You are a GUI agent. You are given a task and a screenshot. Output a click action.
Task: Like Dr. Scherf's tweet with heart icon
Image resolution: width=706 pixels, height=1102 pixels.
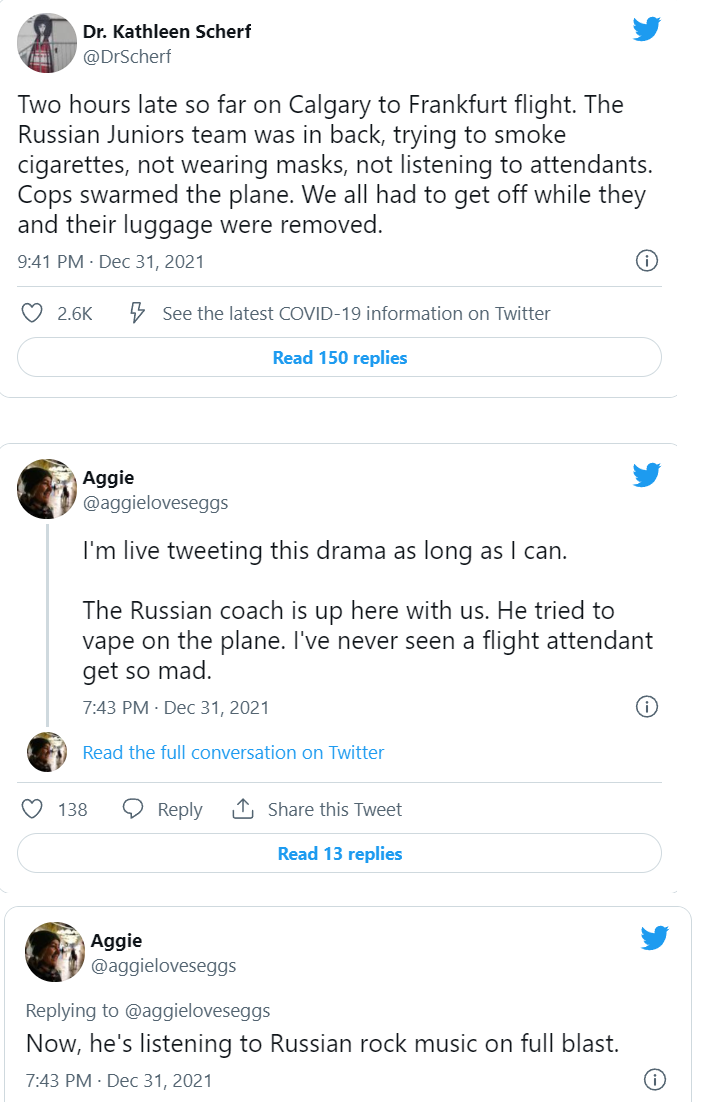pyautogui.click(x=32, y=313)
